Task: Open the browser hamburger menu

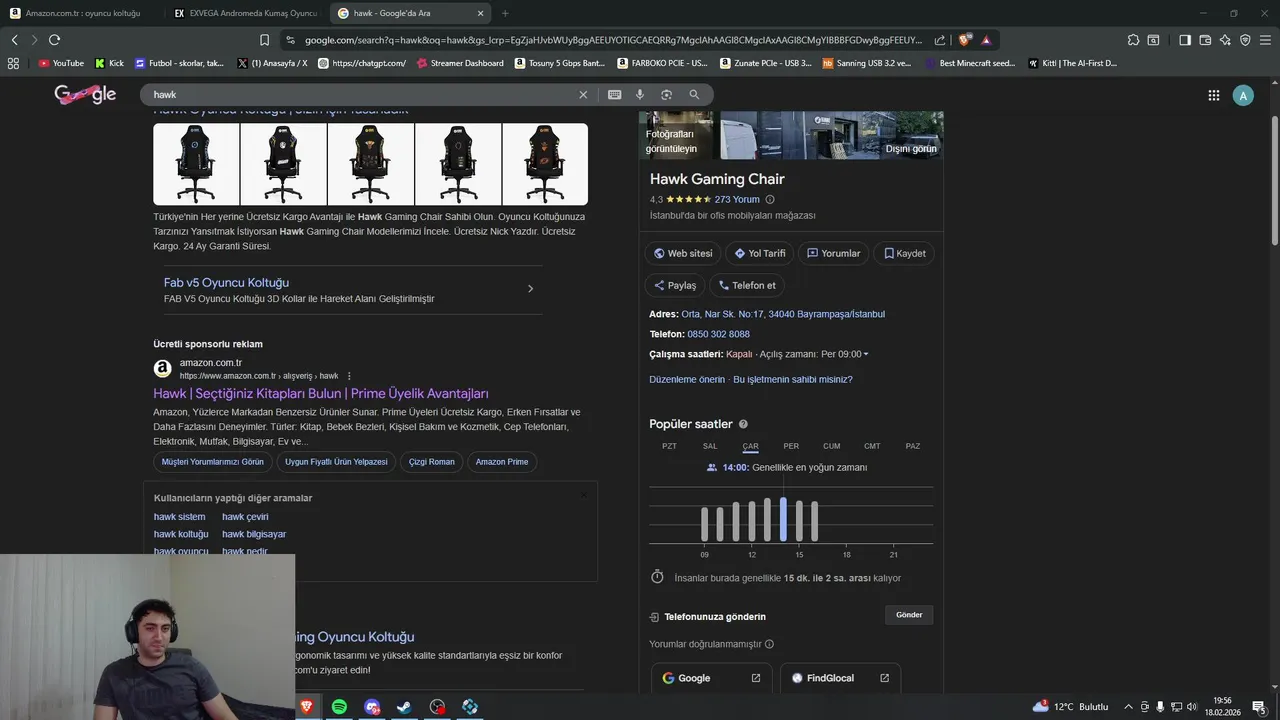Action: pyautogui.click(x=1266, y=40)
